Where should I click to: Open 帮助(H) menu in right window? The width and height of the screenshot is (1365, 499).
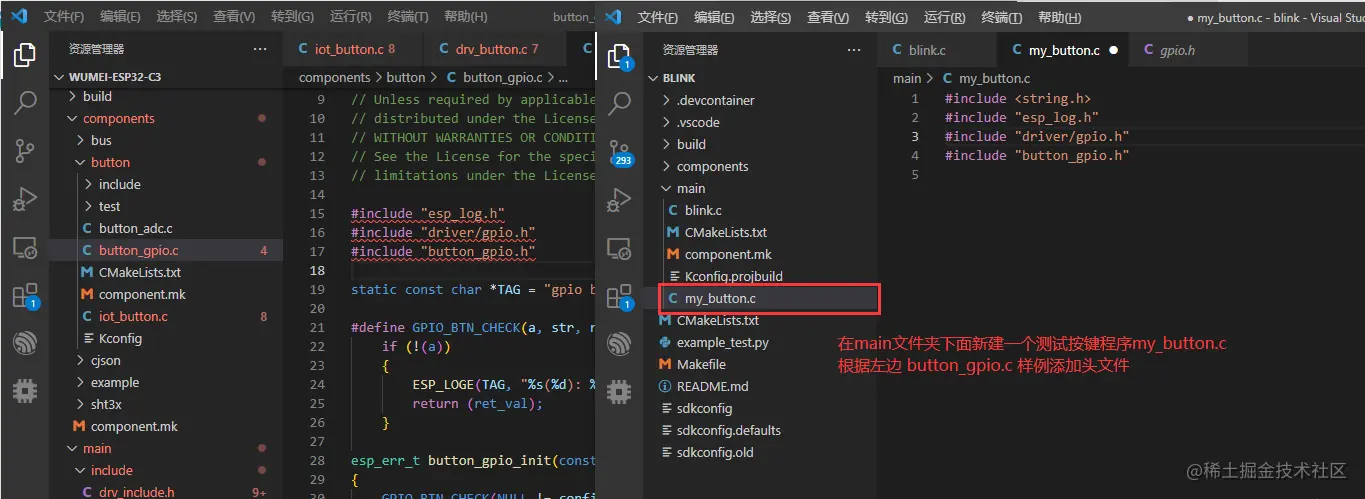(1058, 17)
